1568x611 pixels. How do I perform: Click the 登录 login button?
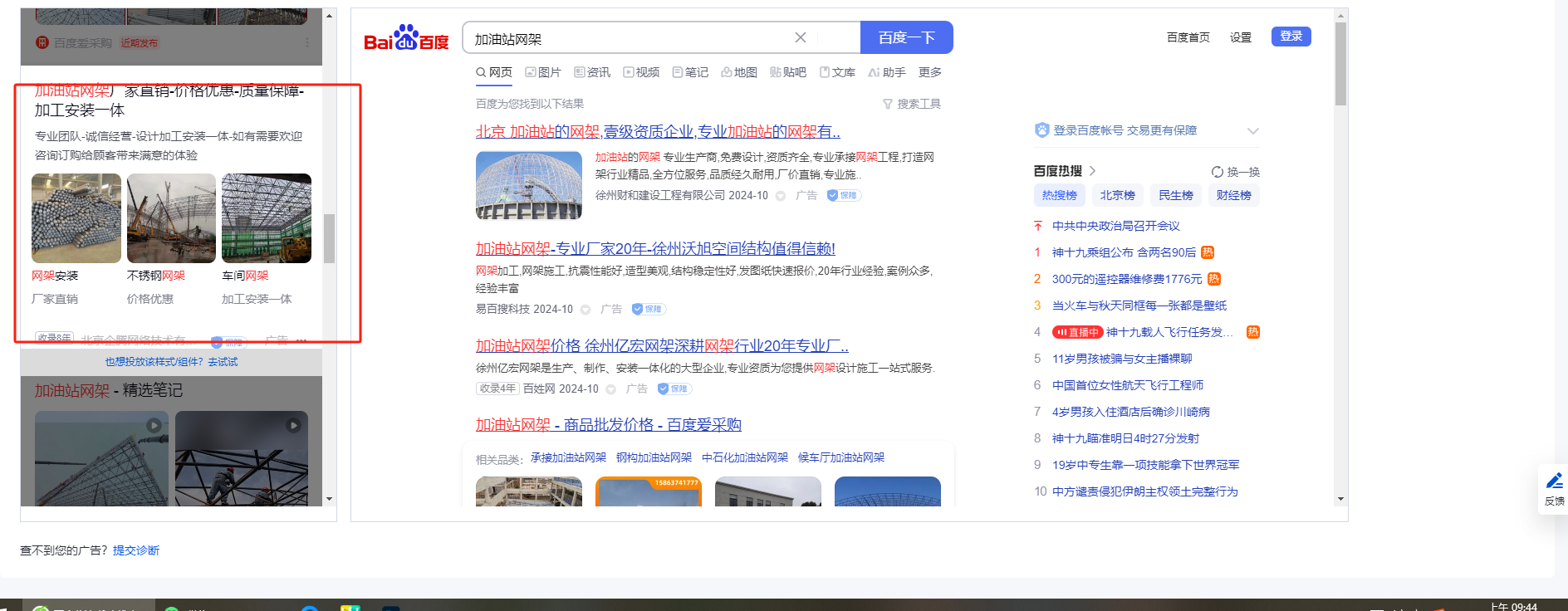point(1291,37)
